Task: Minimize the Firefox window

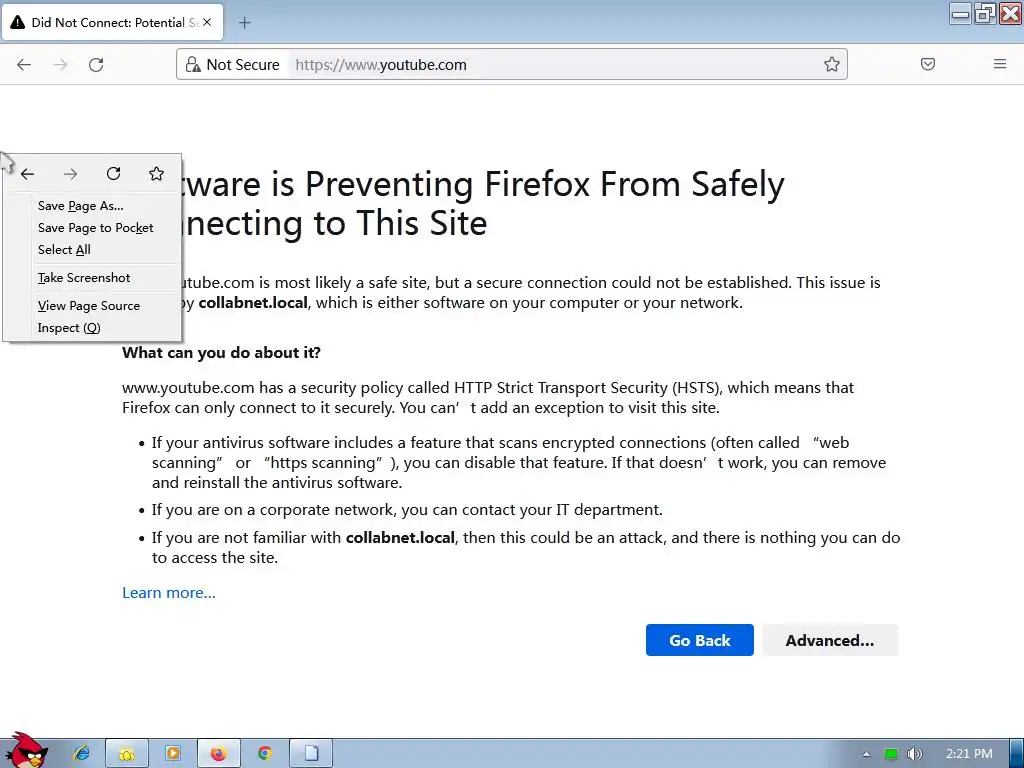Action: coord(960,14)
